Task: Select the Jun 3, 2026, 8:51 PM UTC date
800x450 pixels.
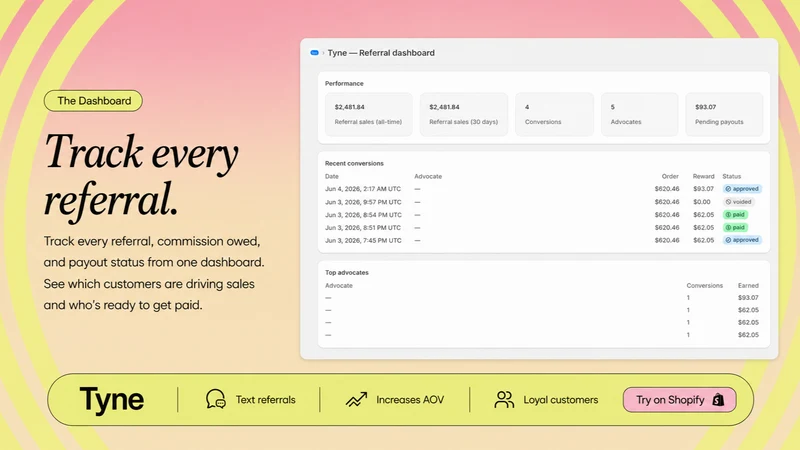Action: coord(363,228)
